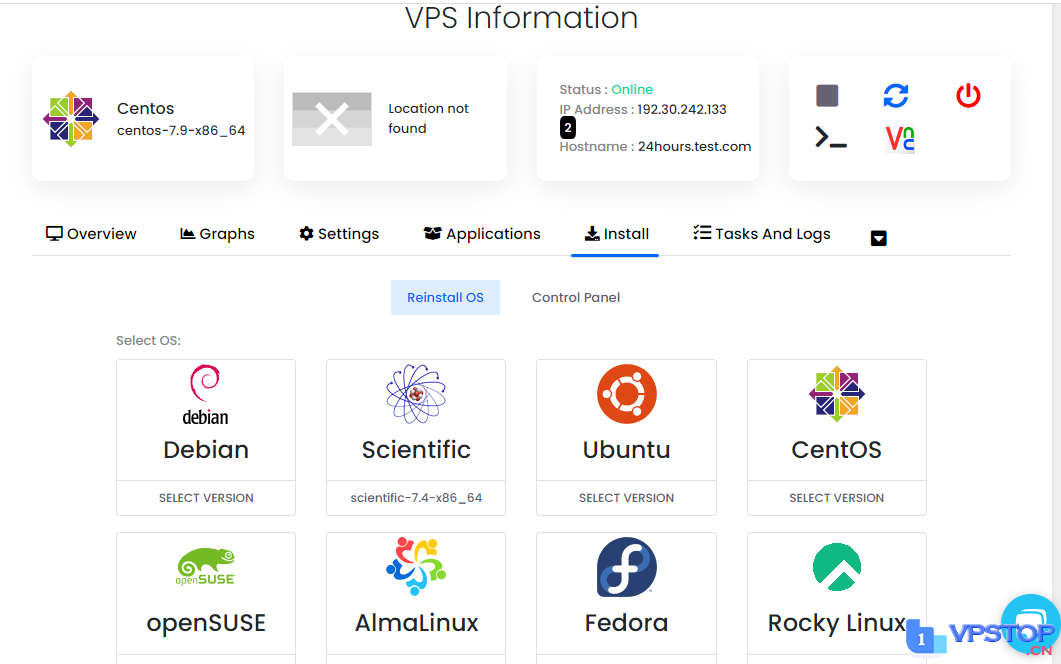
Task: Open the Settings tab
Action: tap(339, 234)
